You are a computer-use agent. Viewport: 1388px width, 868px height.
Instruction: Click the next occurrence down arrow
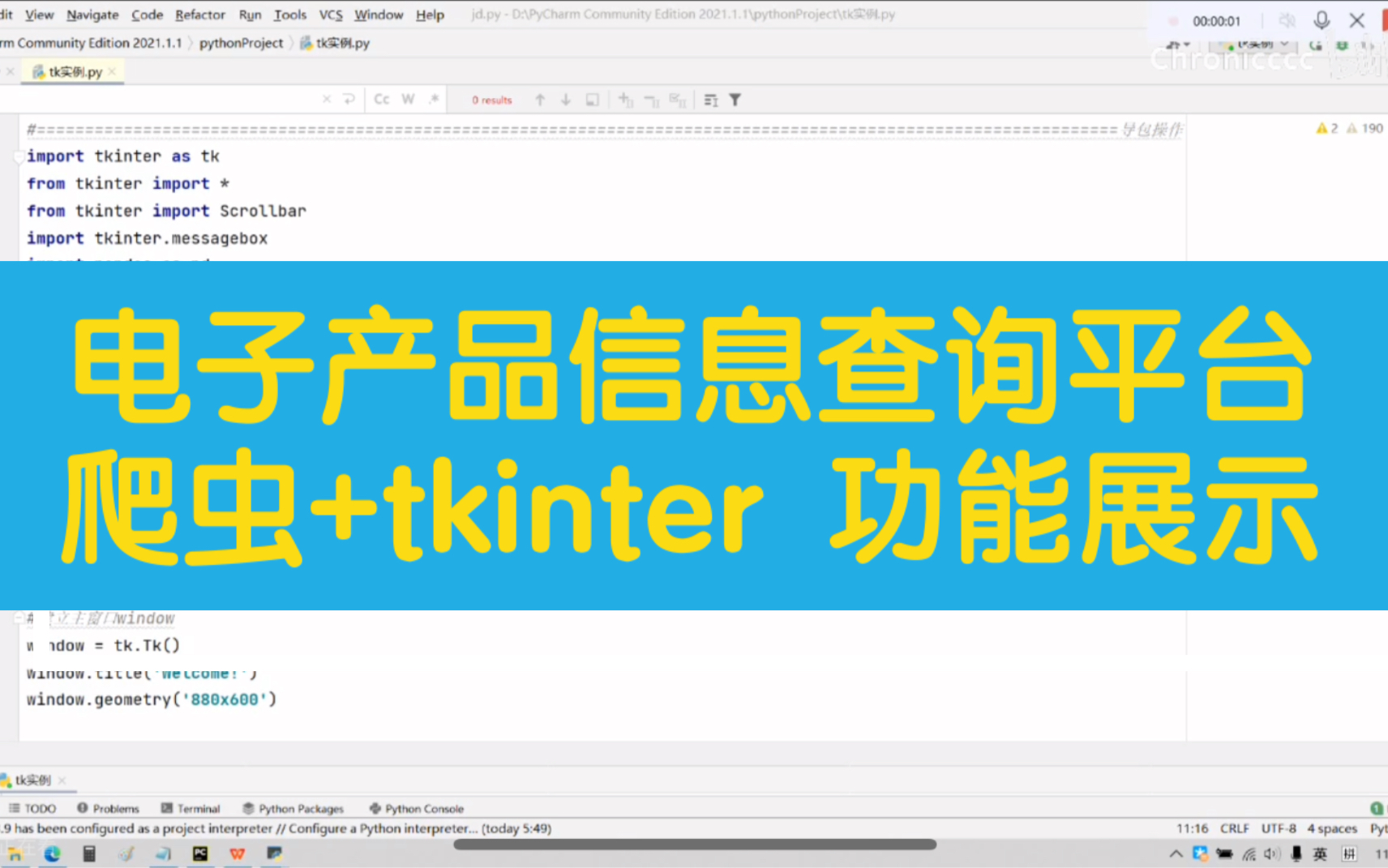click(x=565, y=99)
